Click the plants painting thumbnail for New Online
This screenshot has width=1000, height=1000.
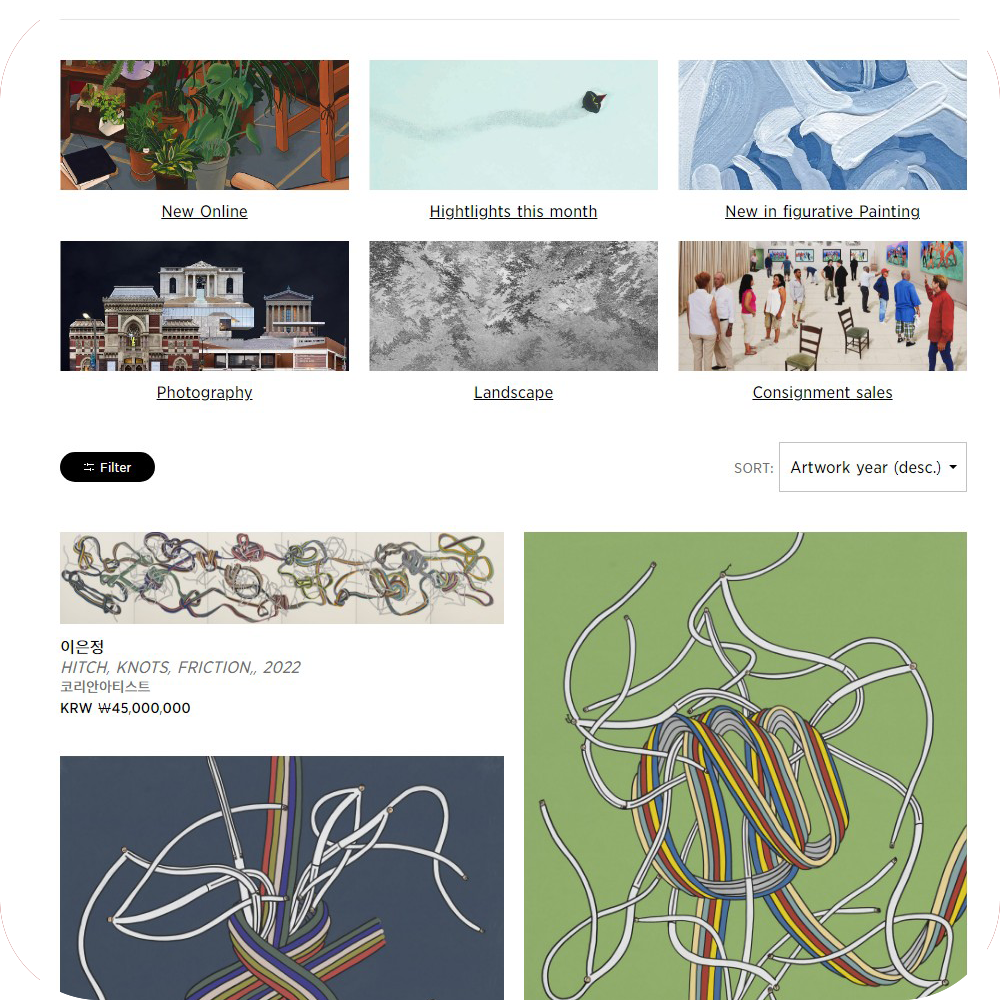click(204, 125)
